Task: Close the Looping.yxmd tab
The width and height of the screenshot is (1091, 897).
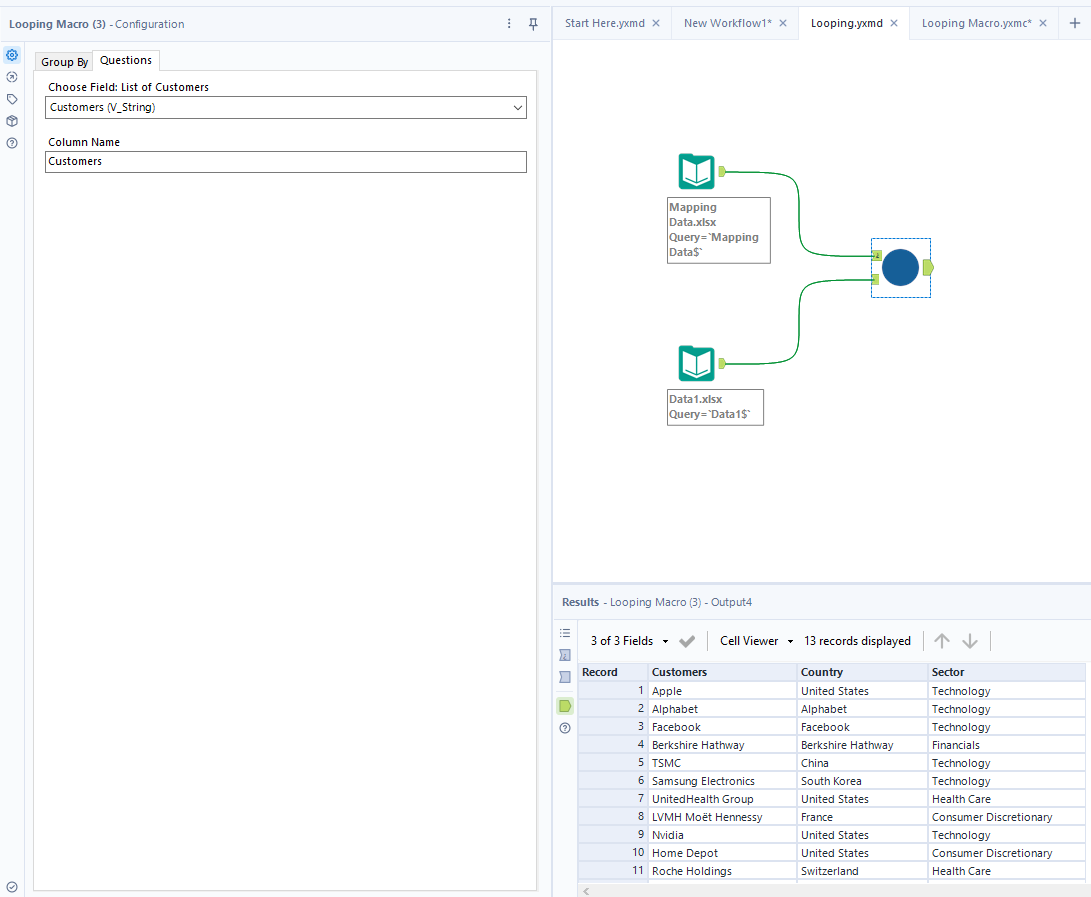Action: click(x=894, y=23)
